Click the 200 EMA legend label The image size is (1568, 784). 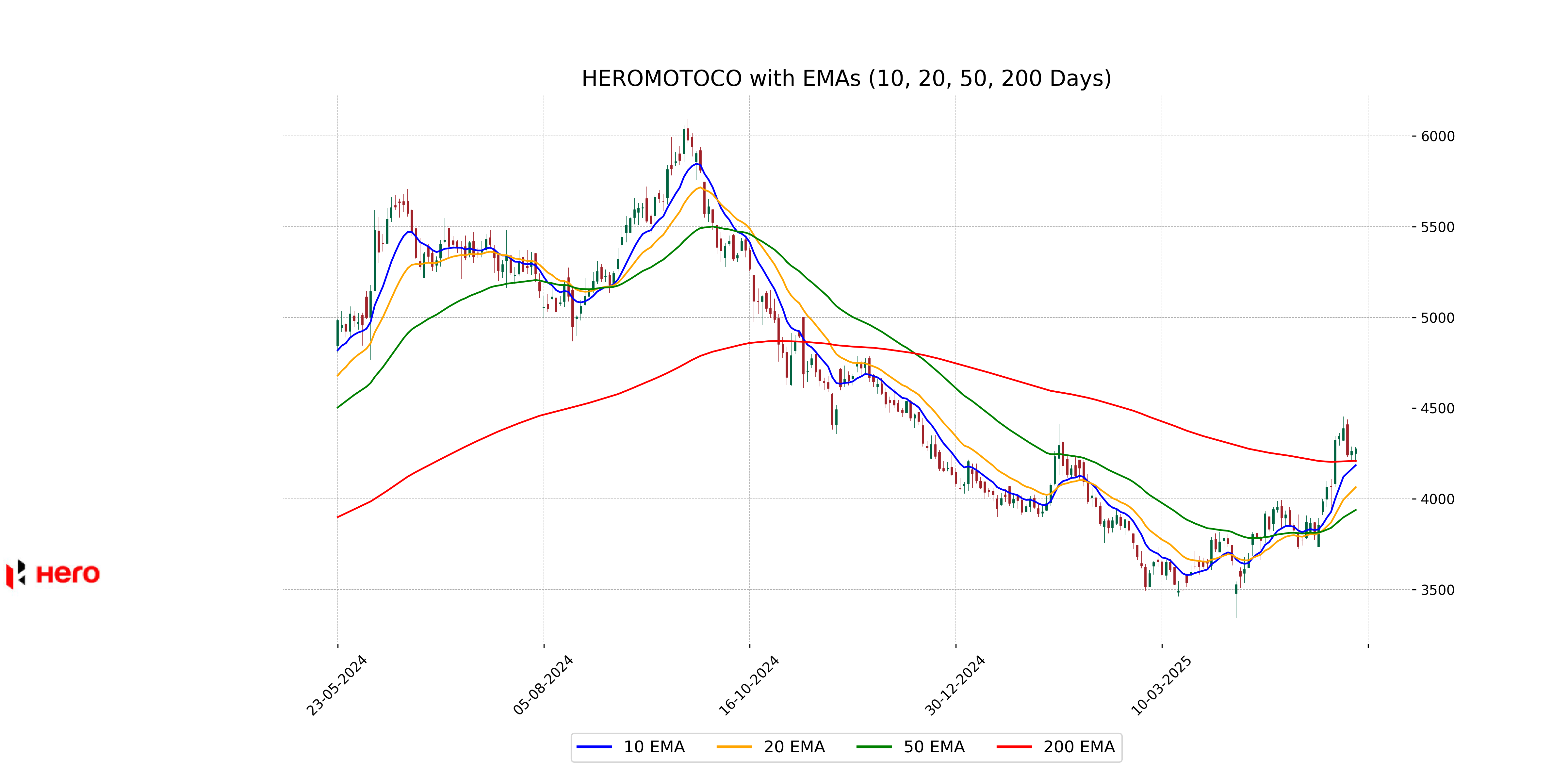(1079, 747)
